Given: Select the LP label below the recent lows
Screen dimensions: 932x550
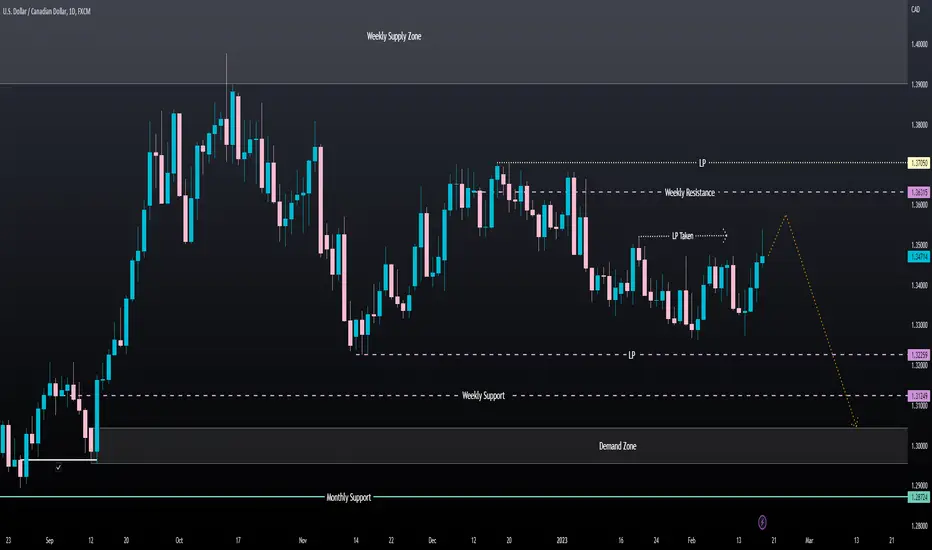Looking at the screenshot, I should (x=631, y=355).
